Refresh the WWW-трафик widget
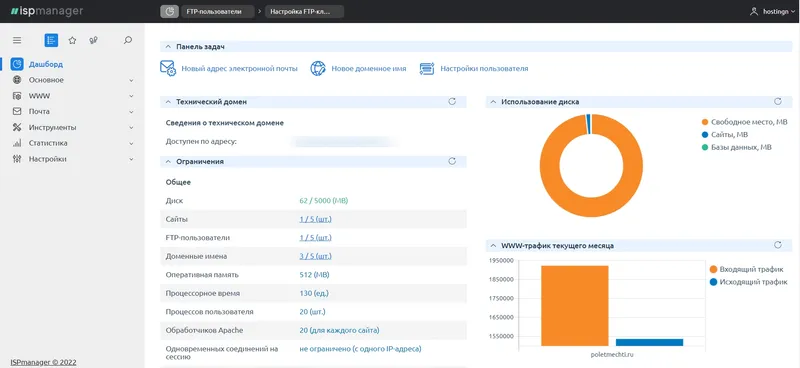This screenshot has width=800, height=368. coord(778,245)
